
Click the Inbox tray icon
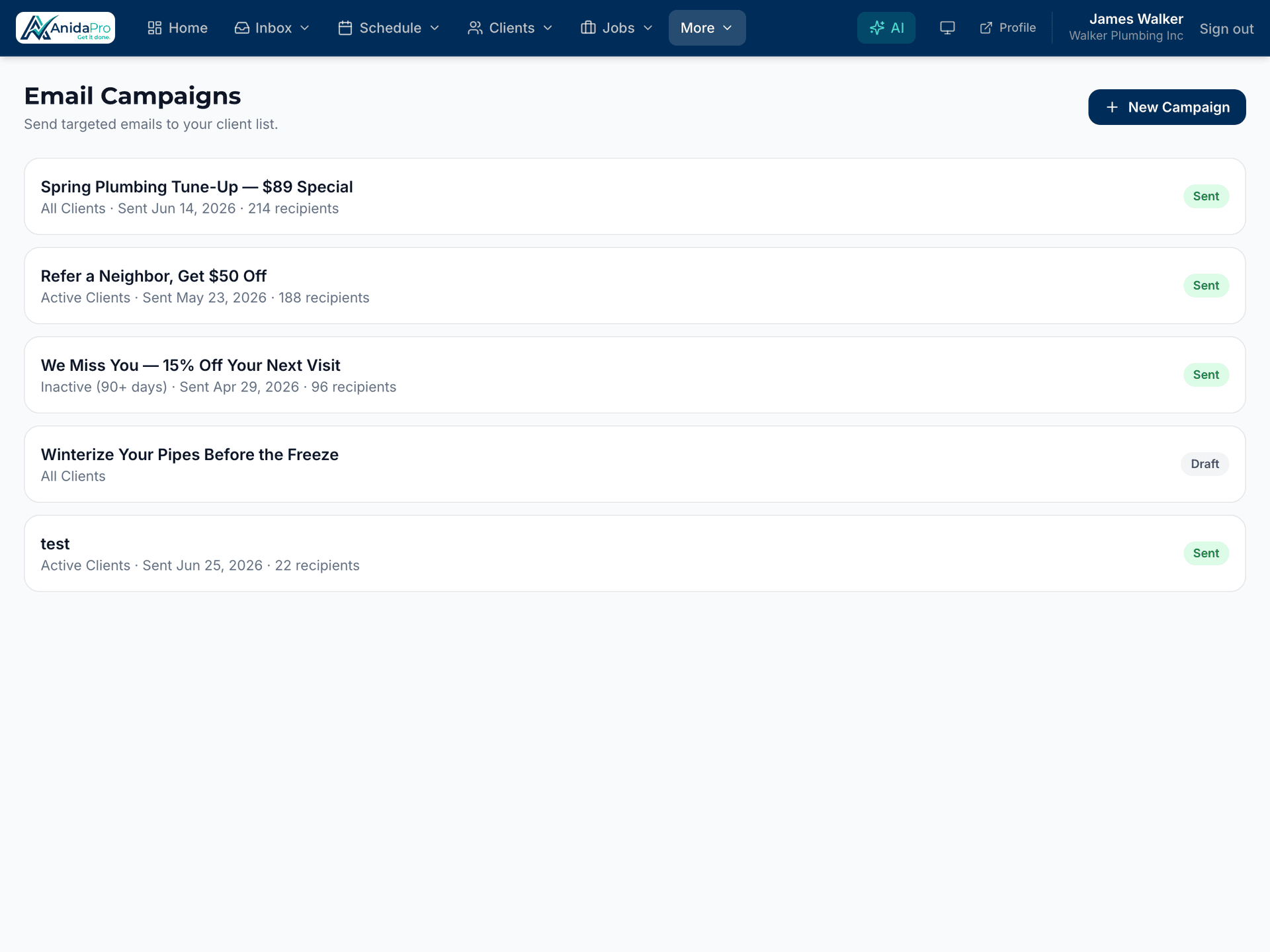242,28
